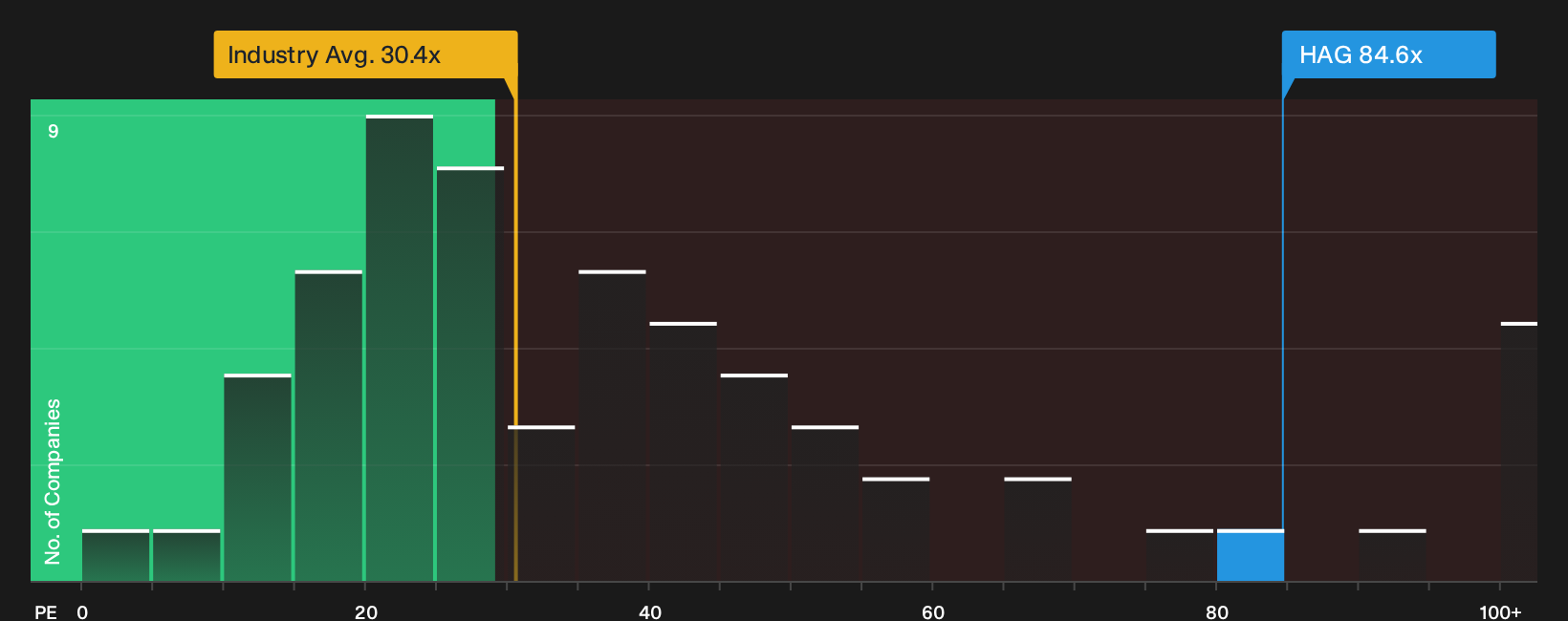Click the '9' y-axis value
Image resolution: width=1568 pixels, height=621 pixels.
pyautogui.click(x=54, y=131)
